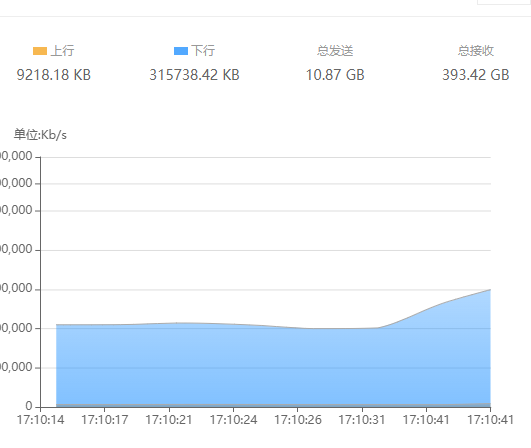Click the 17:10:14 time axis label
Viewport: 531px width, 448px height.
(x=40, y=420)
